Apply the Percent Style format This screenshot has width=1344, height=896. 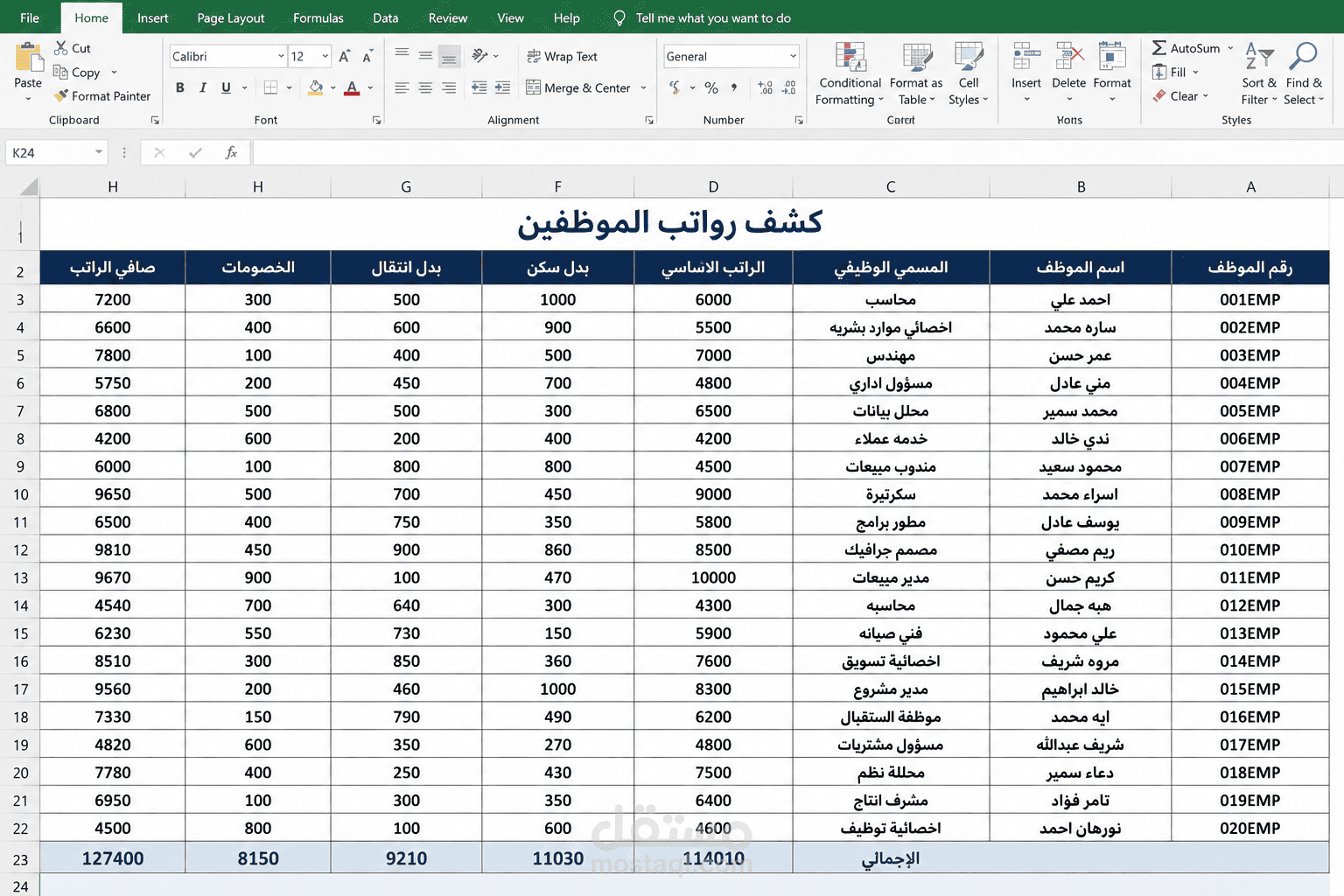click(711, 87)
